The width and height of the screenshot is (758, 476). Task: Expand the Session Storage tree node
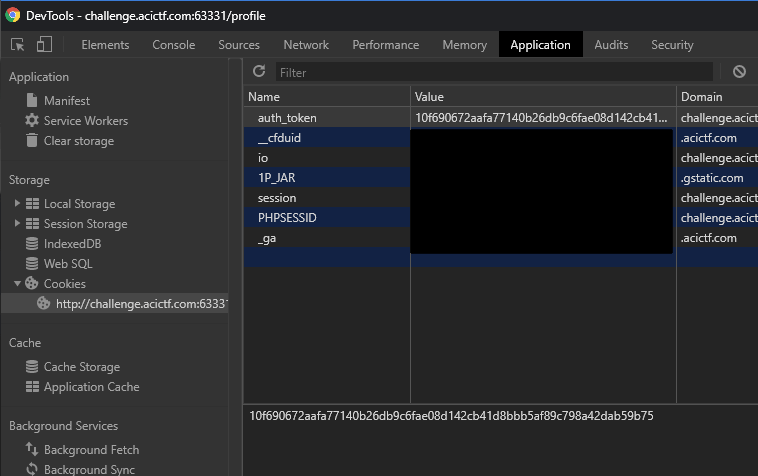(17, 224)
